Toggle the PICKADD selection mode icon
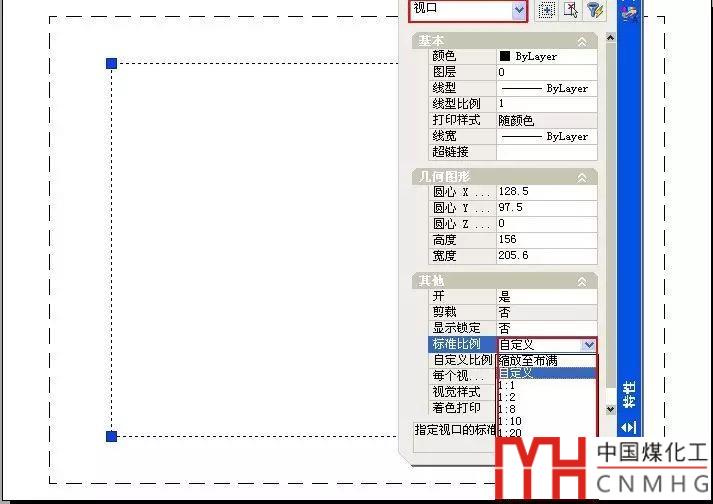The image size is (713, 504). point(547,10)
